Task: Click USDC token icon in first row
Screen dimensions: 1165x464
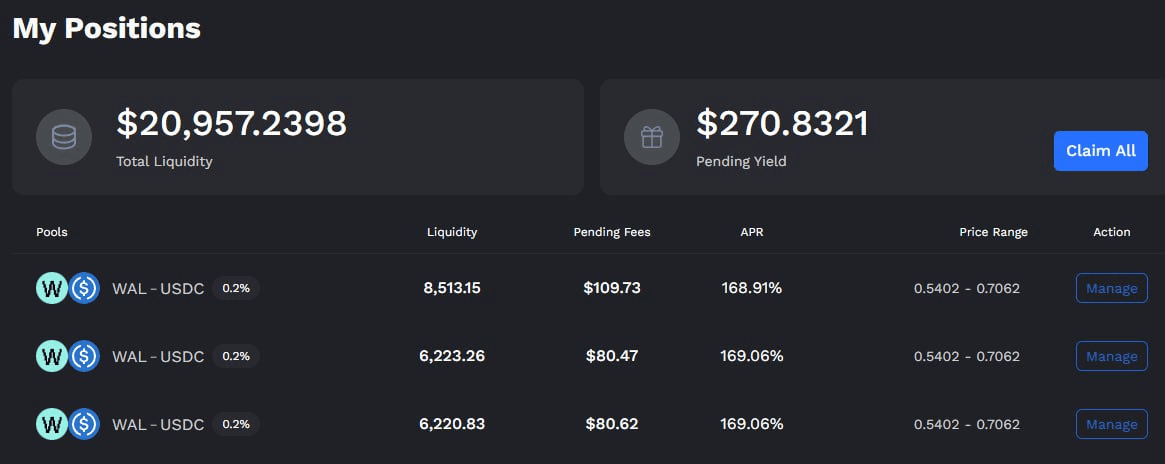Action: pyautogui.click(x=84, y=288)
